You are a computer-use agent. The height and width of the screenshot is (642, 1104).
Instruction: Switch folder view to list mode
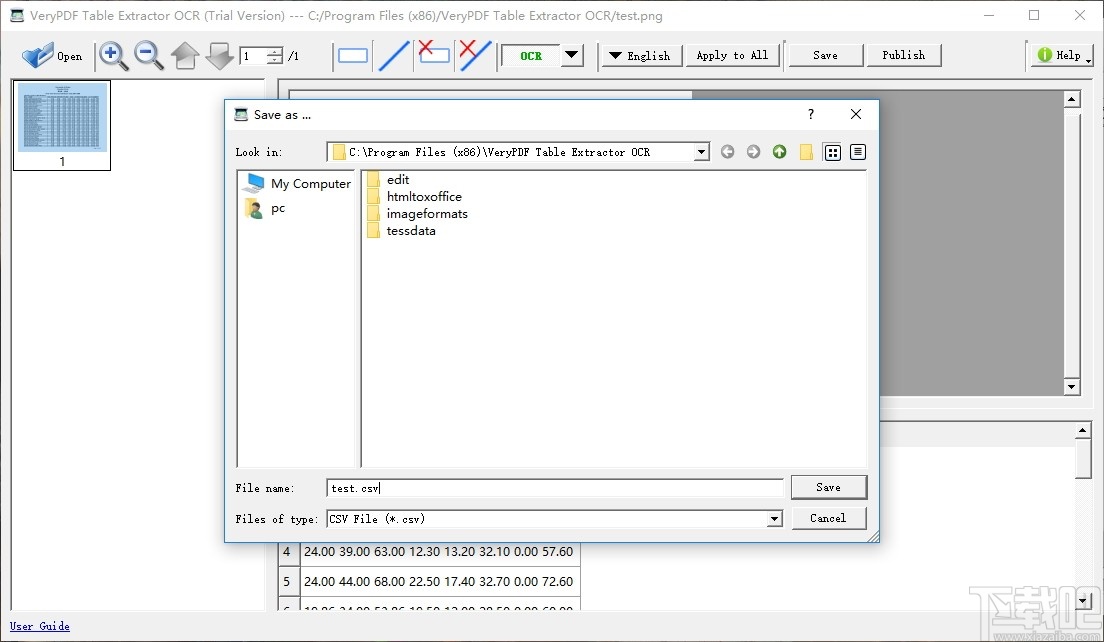pos(833,151)
